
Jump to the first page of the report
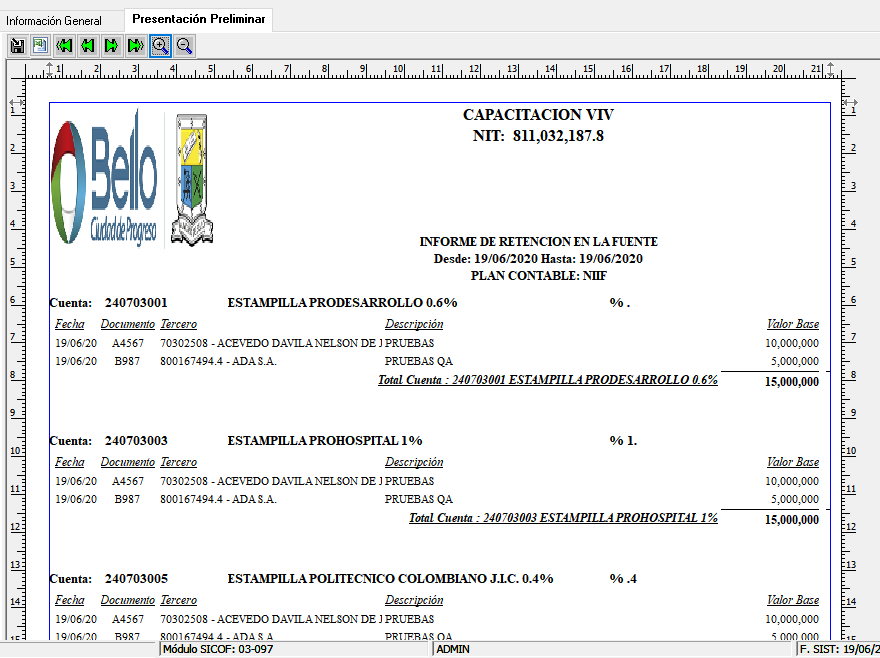[64, 45]
